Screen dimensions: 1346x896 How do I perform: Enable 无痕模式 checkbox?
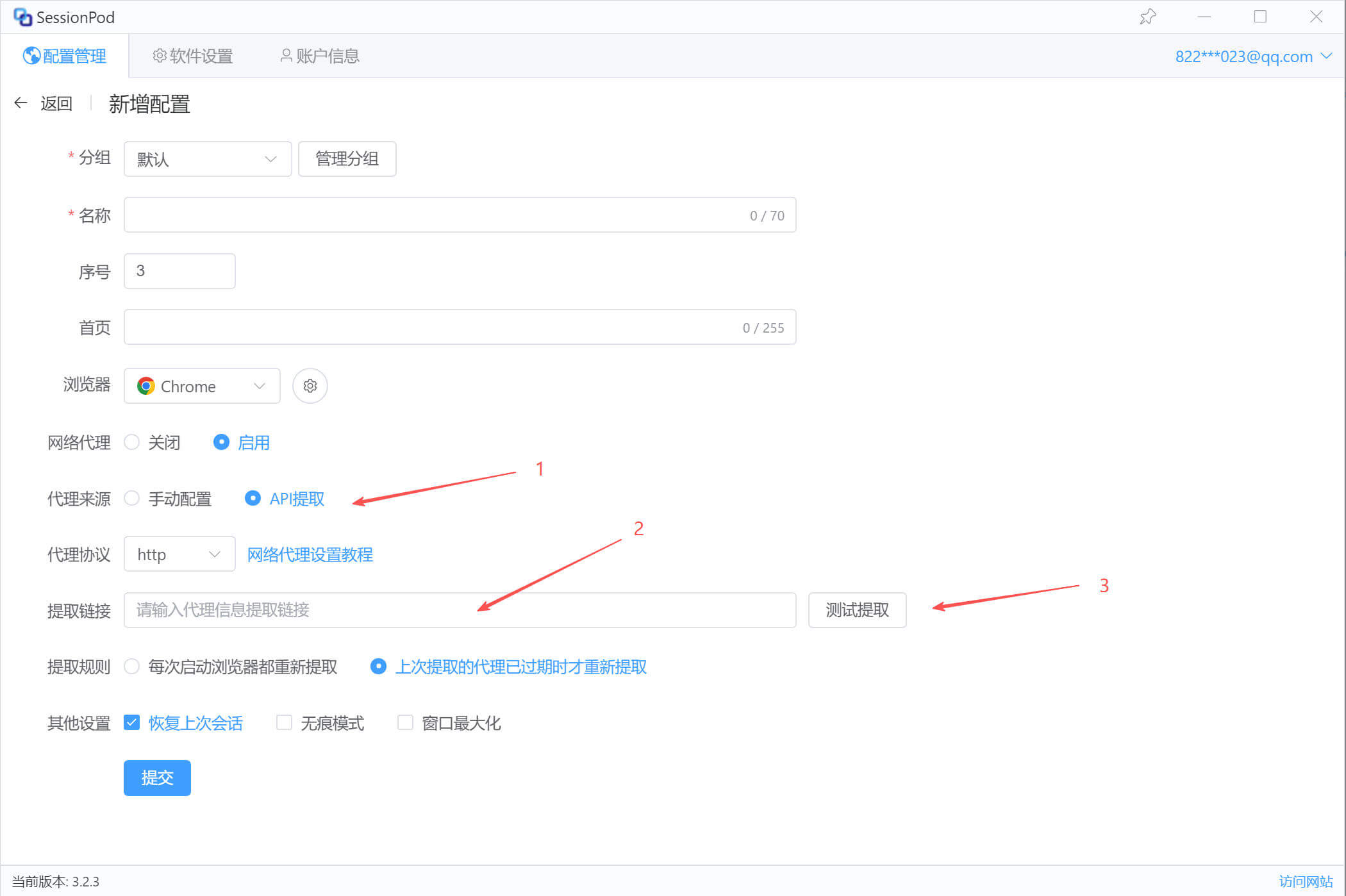(284, 723)
